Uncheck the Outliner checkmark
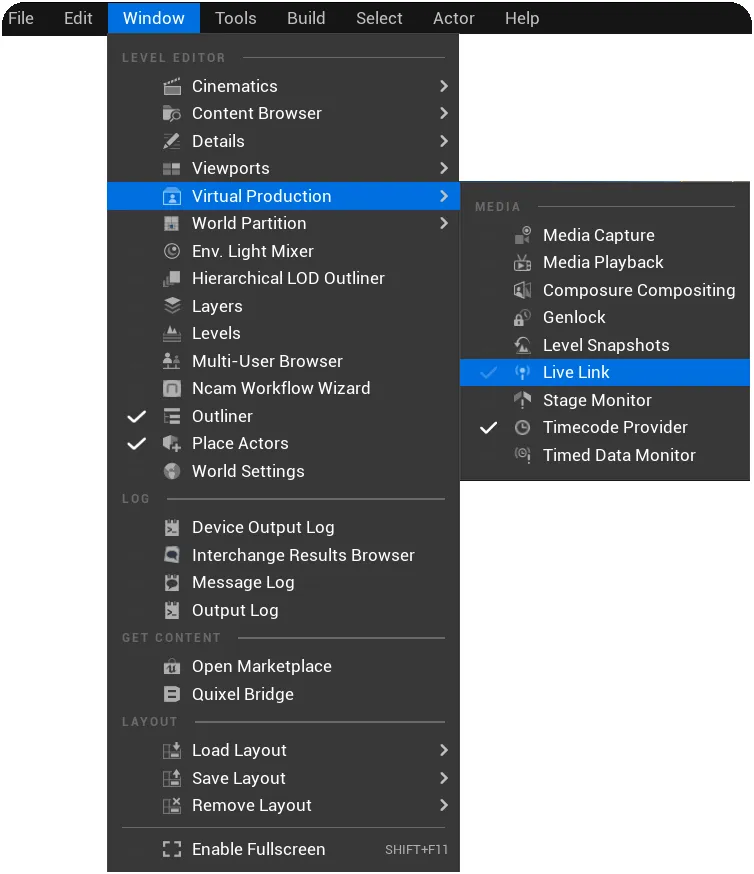This screenshot has height=874, width=754. tap(137, 416)
